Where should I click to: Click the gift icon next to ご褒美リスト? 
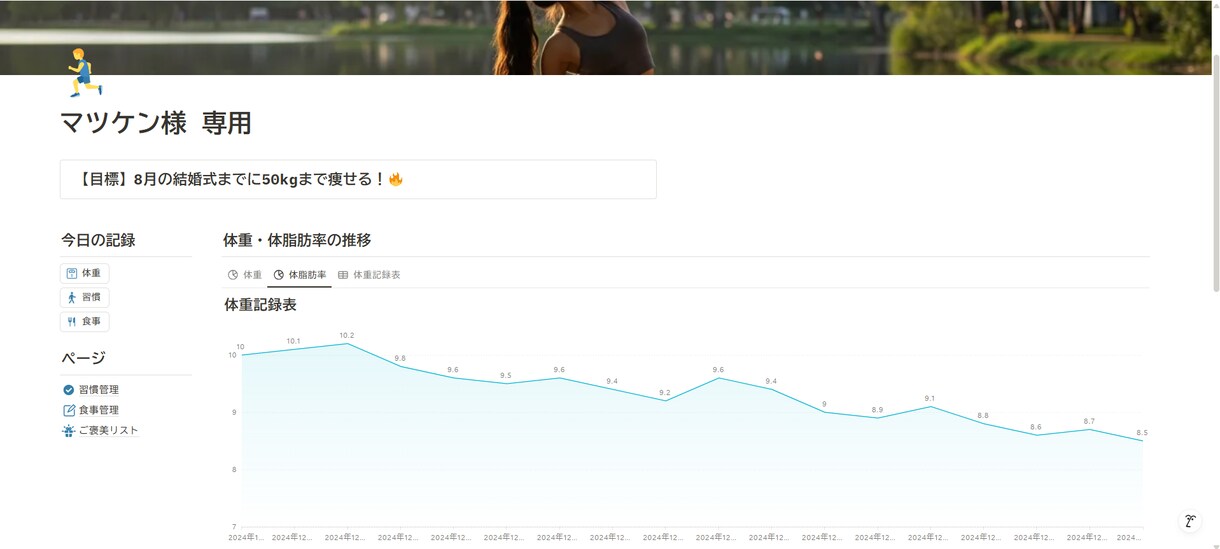click(69, 431)
